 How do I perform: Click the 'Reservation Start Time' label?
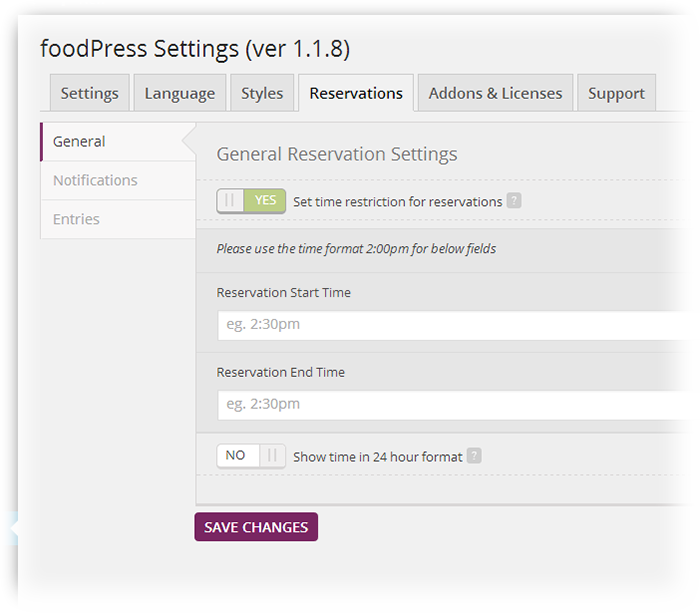[283, 292]
